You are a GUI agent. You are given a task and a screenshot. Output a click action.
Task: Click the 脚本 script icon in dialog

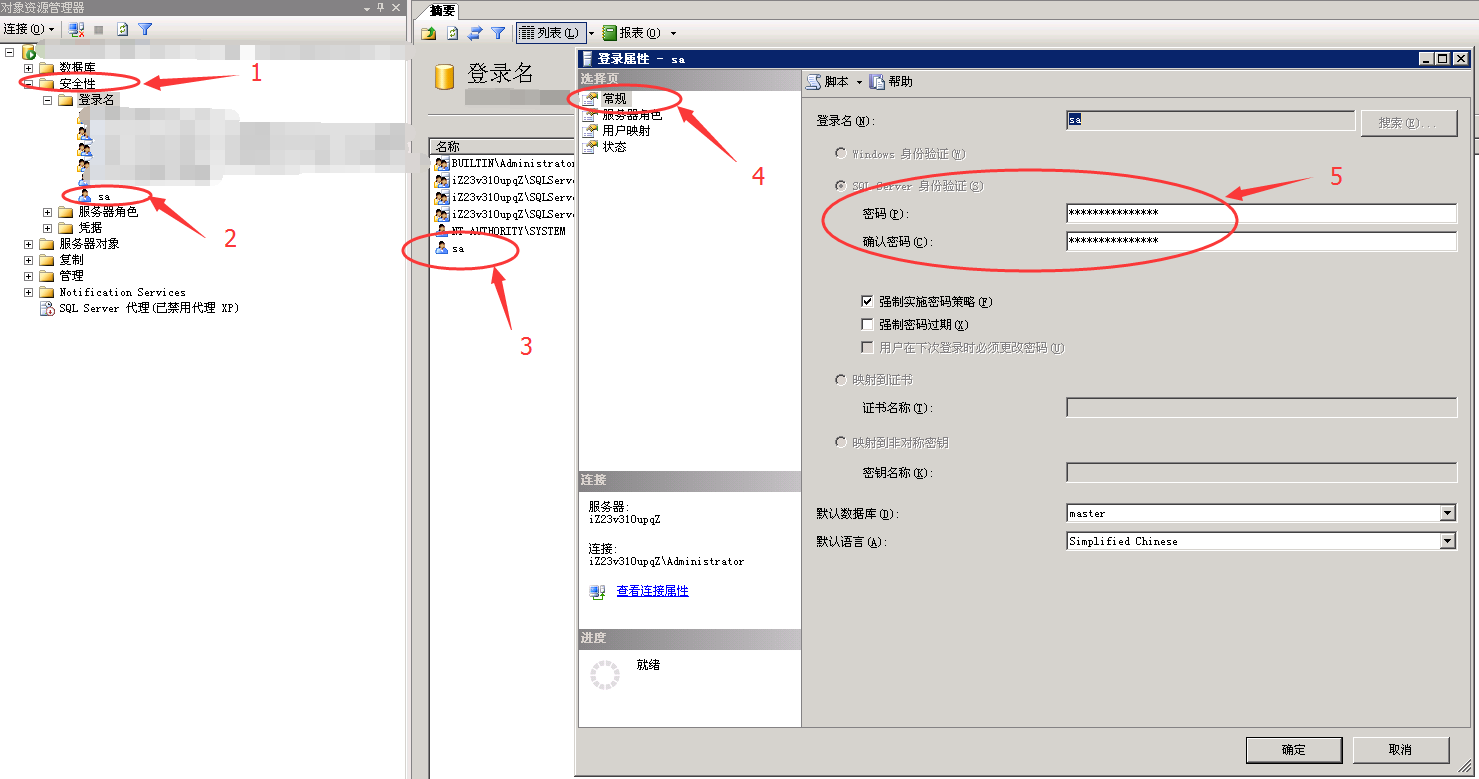tap(814, 82)
